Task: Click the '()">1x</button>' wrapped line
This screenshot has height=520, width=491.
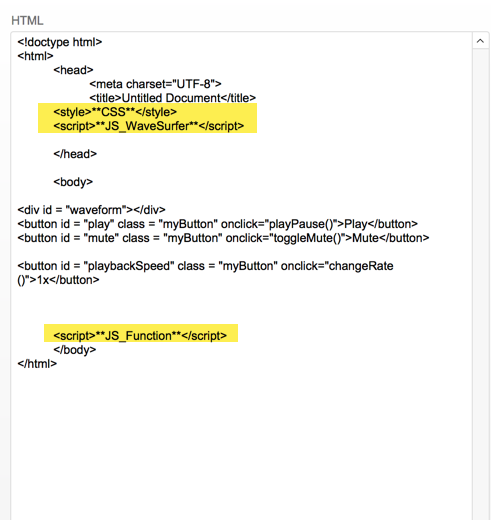Action: (x=58, y=280)
